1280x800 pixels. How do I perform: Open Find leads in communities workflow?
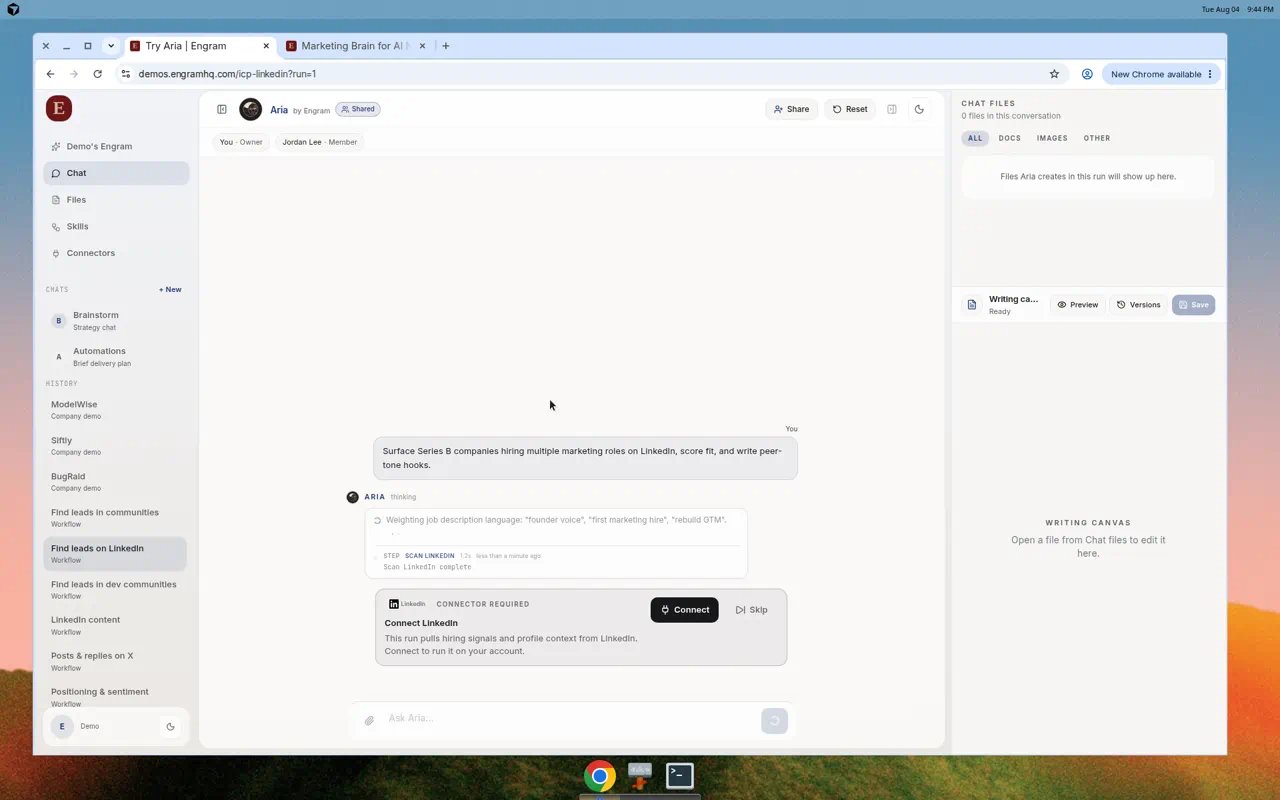point(116,518)
